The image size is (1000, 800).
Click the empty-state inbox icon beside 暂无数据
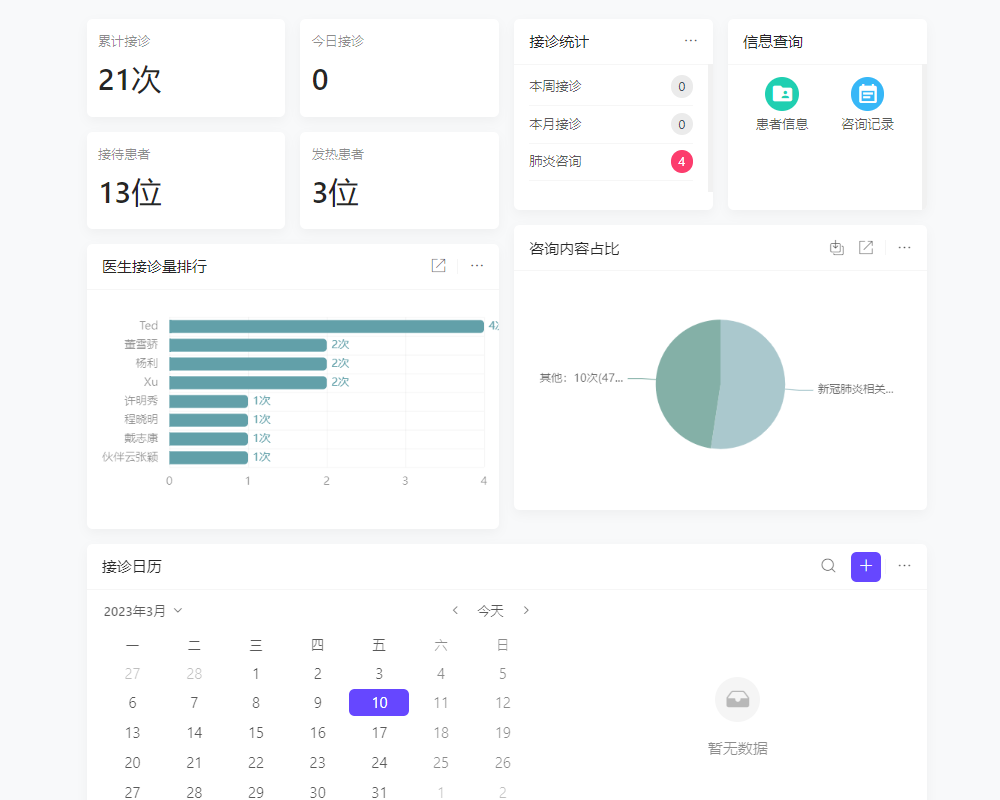(737, 700)
